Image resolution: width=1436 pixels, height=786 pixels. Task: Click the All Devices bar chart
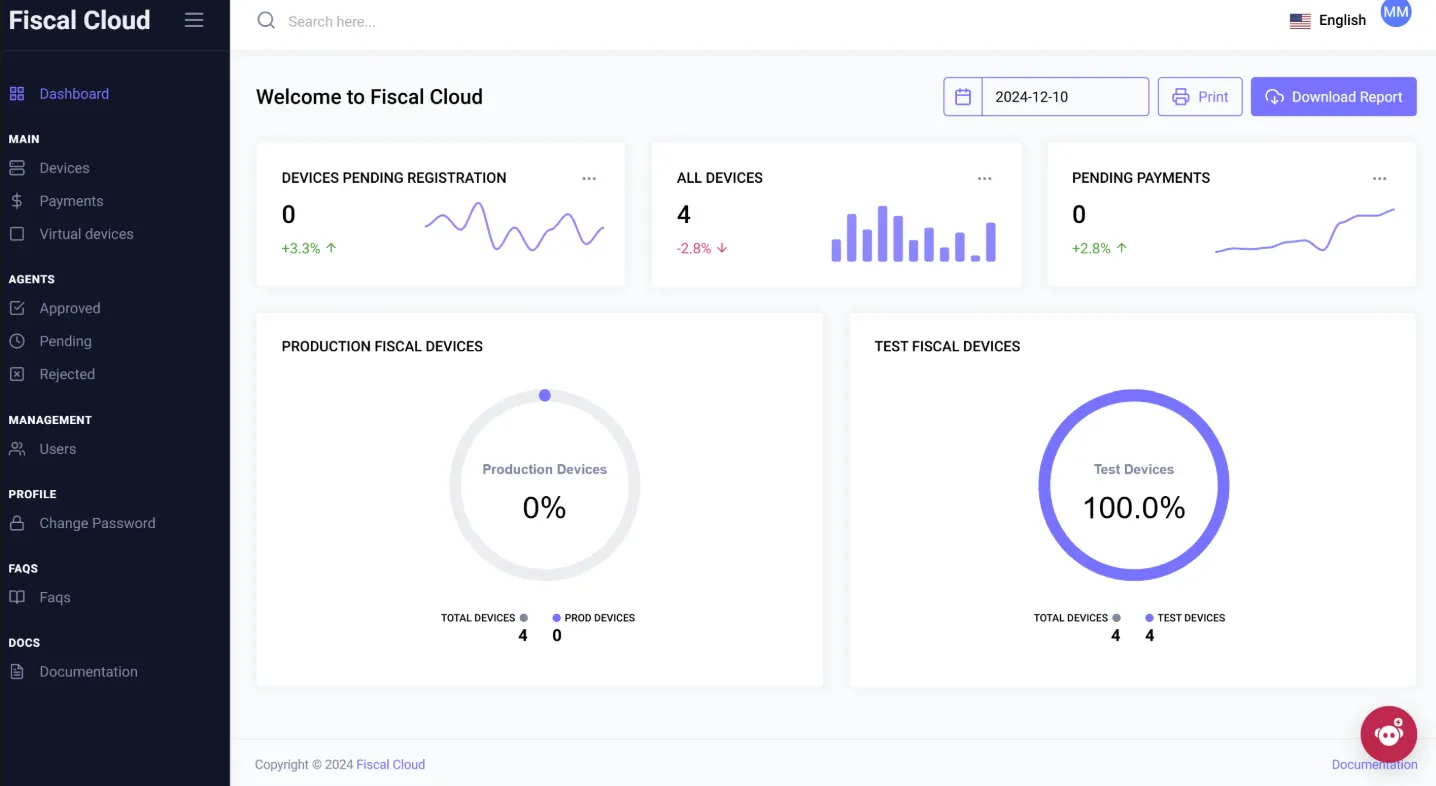pos(914,234)
